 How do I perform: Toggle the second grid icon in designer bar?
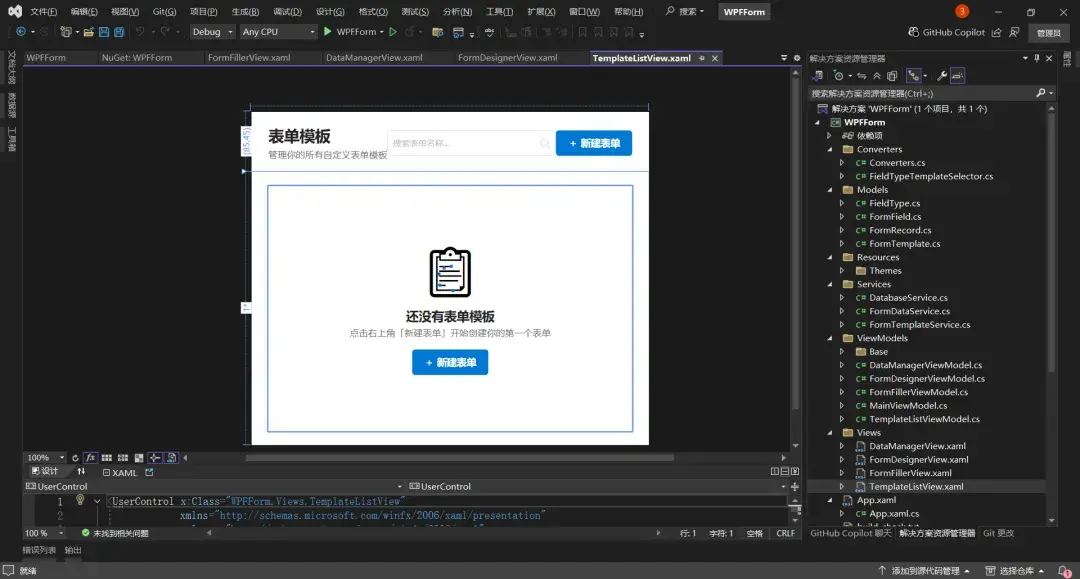123,458
